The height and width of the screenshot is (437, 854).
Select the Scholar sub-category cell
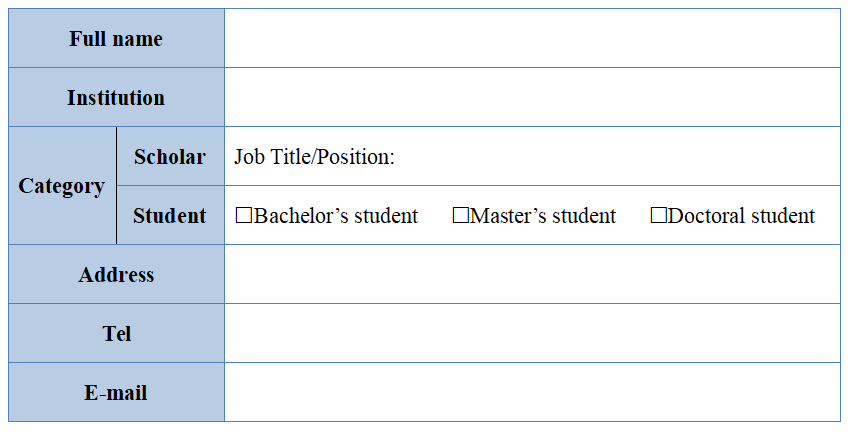pos(170,157)
